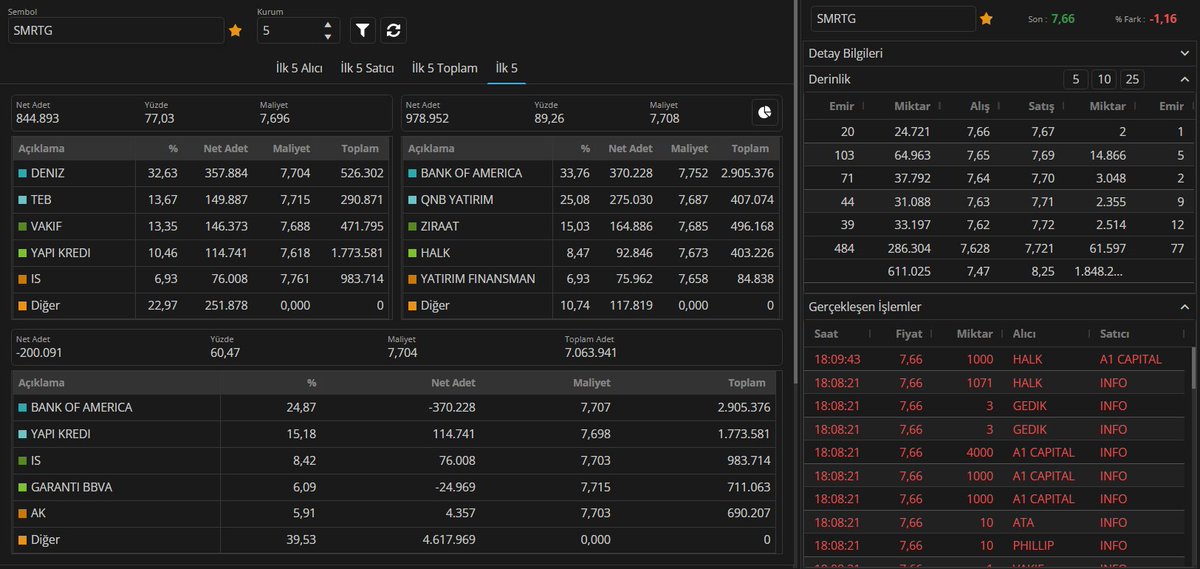Switch to the İlk 5 Alıcı tab

299,68
